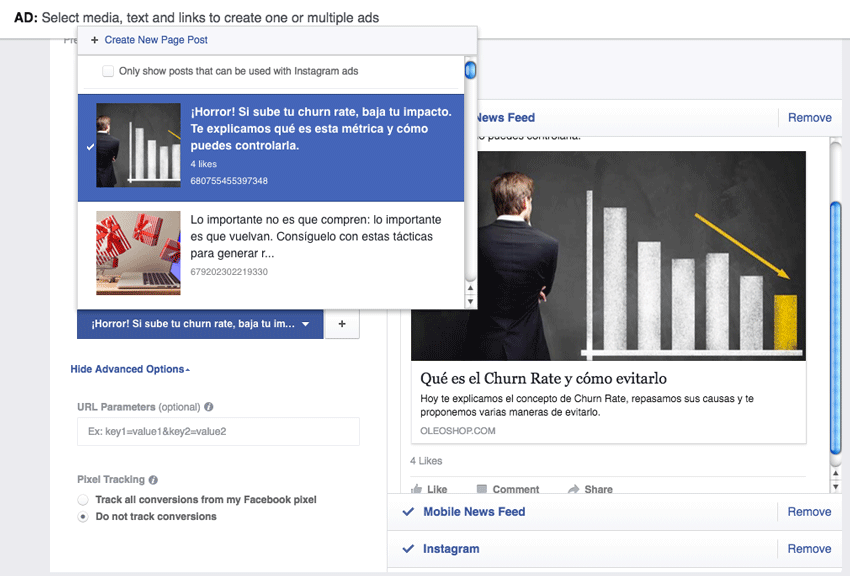Click the Like button label in the ad preview

[x=437, y=489]
